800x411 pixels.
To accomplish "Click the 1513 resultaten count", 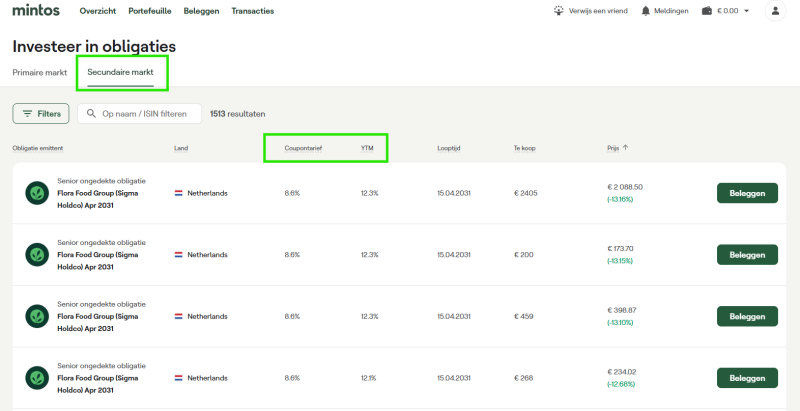I will click(x=238, y=114).
